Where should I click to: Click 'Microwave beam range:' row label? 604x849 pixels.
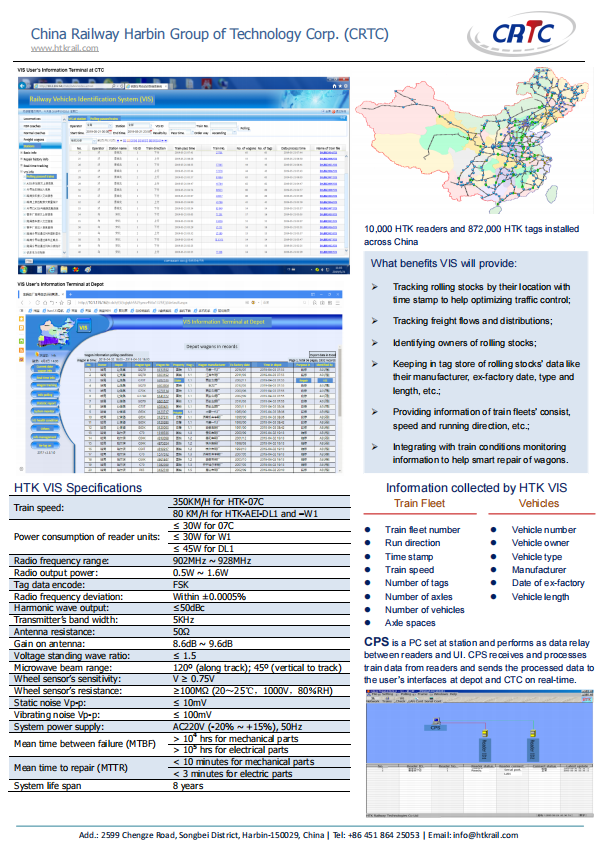[x=63, y=668]
